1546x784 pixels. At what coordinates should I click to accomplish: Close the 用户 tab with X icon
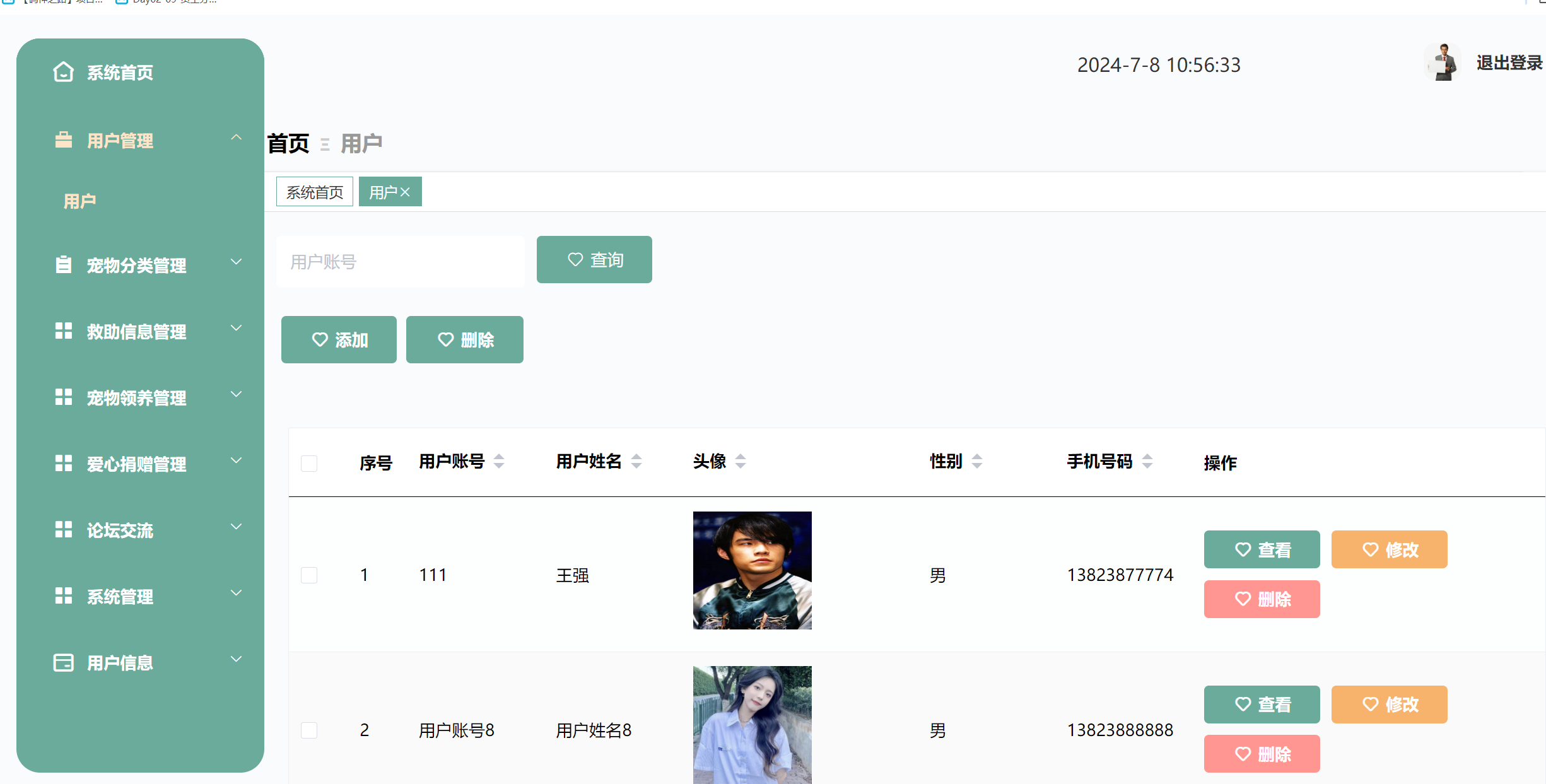(x=406, y=192)
